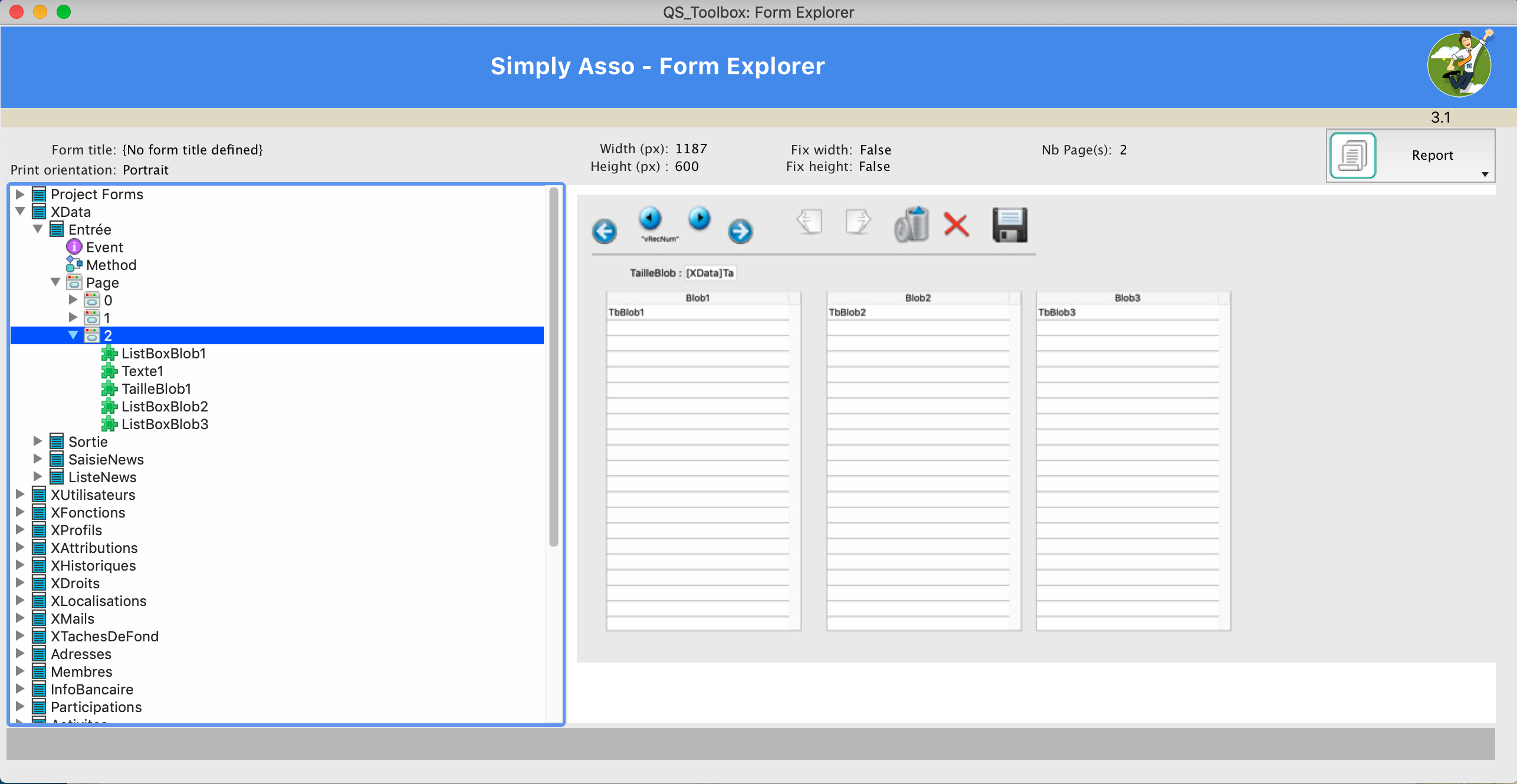1517x784 pixels.
Task: Select the Texte1 component
Action: (142, 371)
